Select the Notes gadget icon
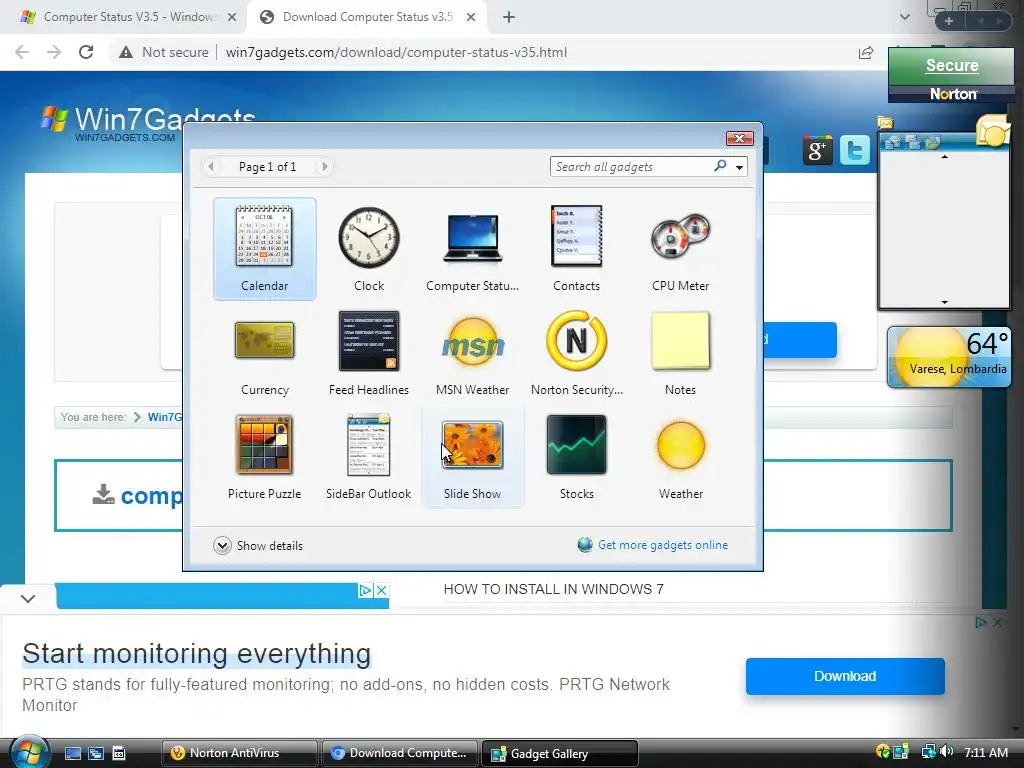 [x=680, y=340]
